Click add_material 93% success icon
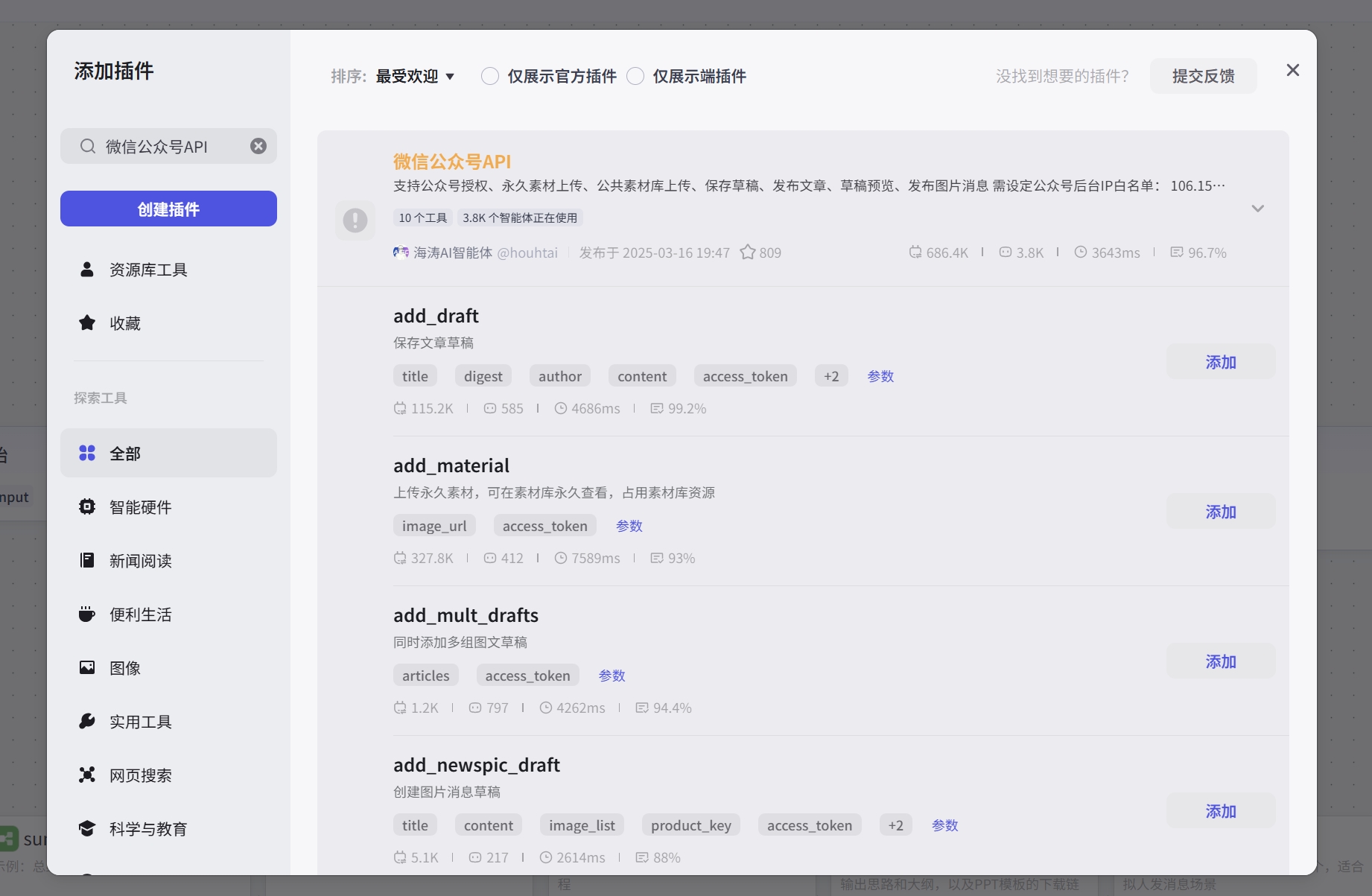1372x896 pixels. tap(657, 558)
